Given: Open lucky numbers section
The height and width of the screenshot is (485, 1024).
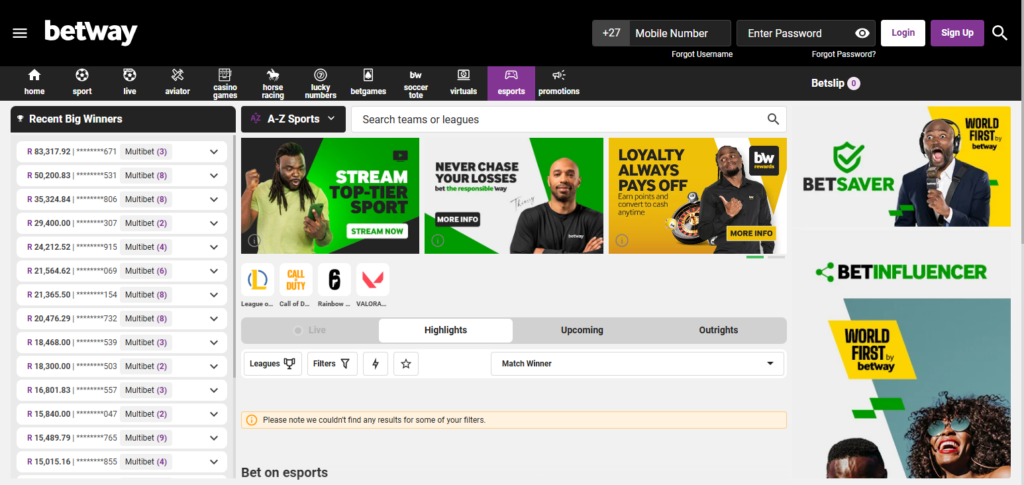Looking at the screenshot, I should click(321, 83).
